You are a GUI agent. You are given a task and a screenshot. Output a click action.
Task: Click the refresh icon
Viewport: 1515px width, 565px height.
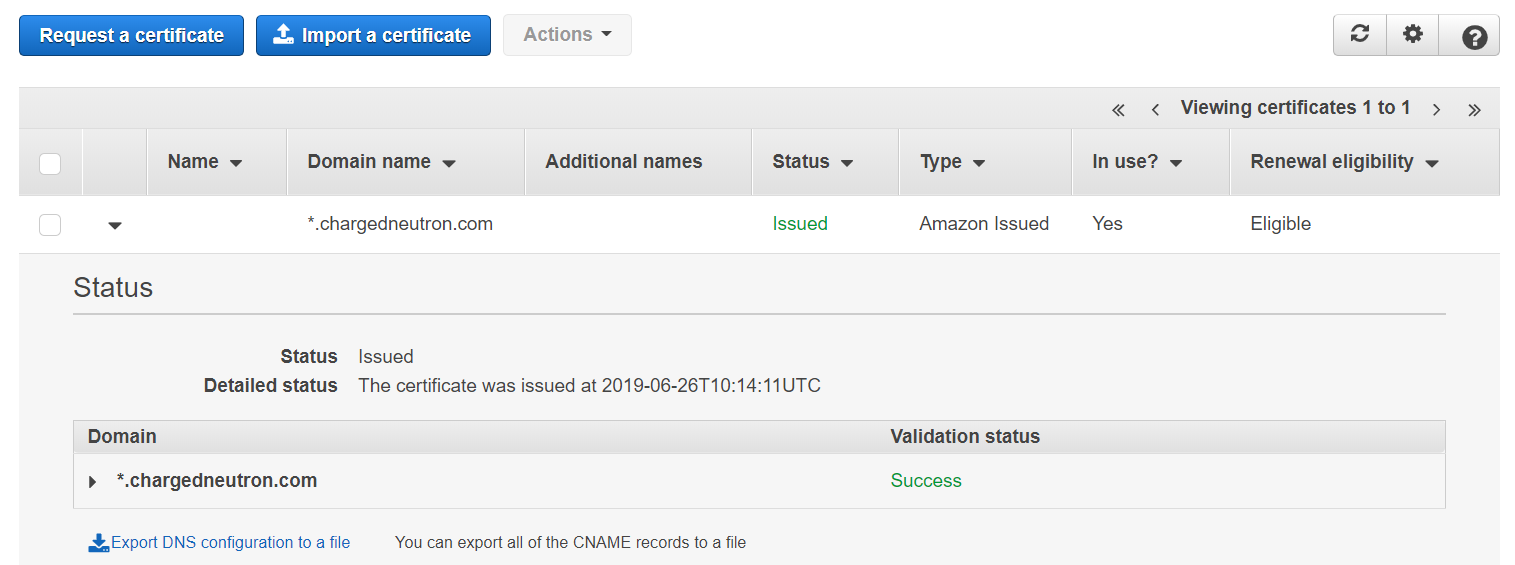pos(1360,35)
